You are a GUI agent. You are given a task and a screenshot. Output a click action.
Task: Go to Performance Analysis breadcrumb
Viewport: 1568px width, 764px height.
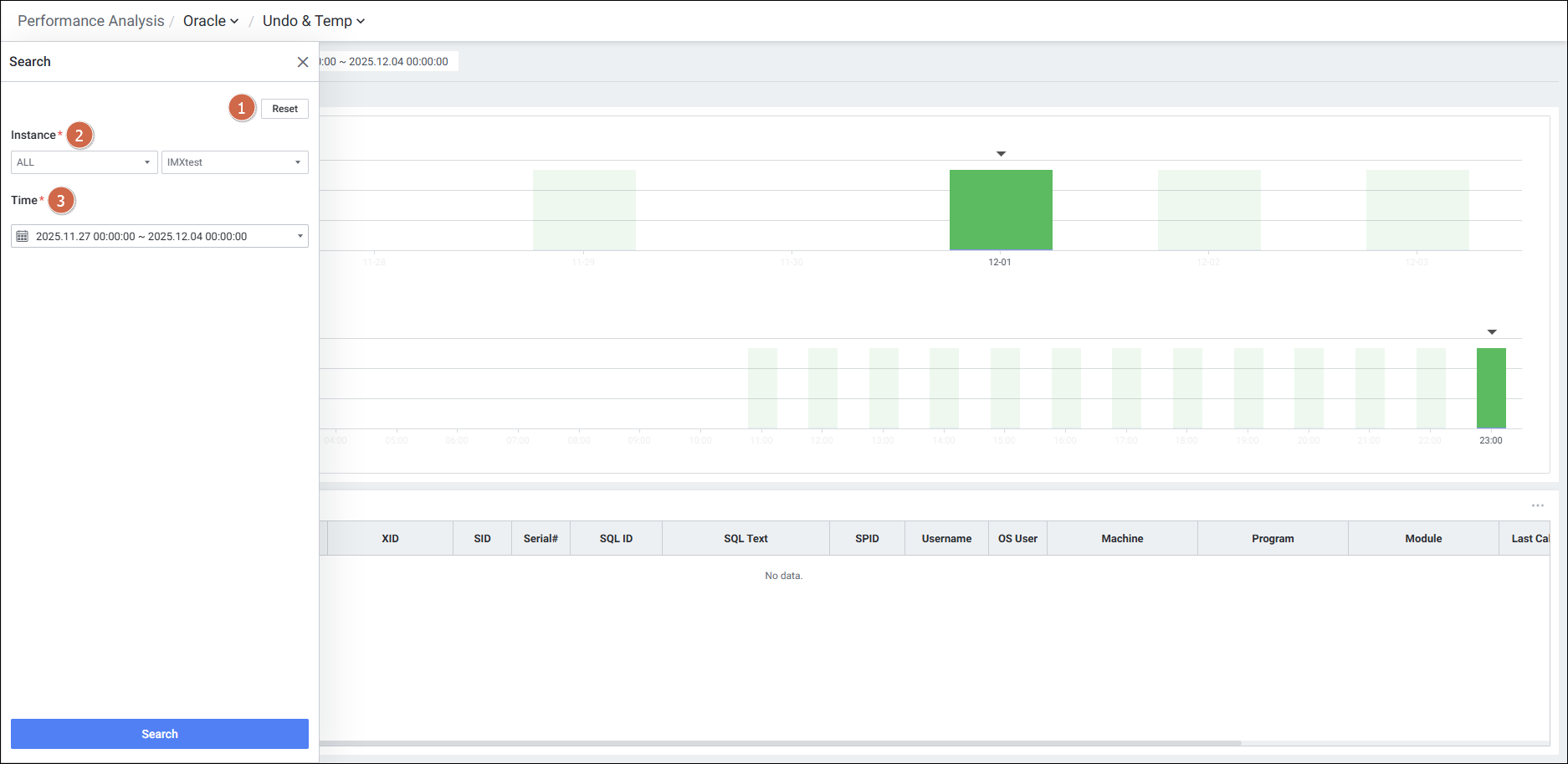click(90, 21)
